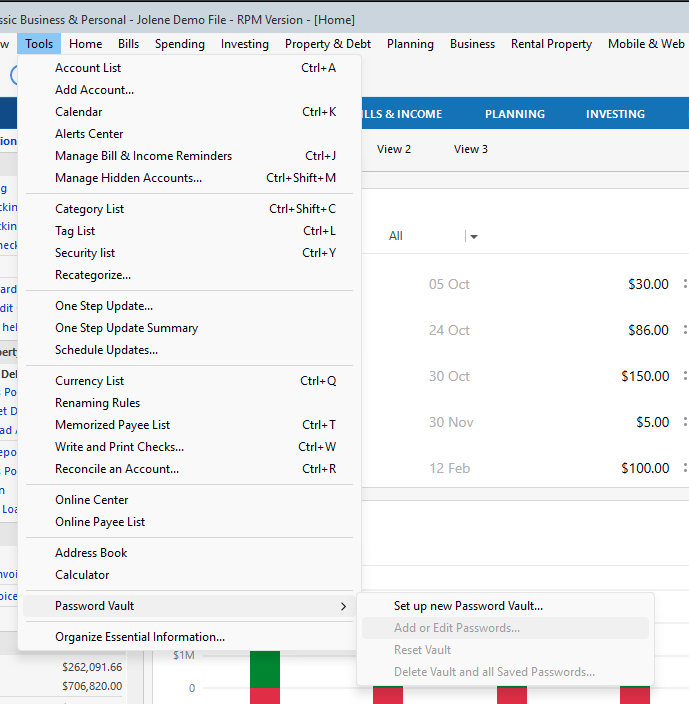689x704 pixels.
Task: Click the $706,820.00 balance
Action: (92, 686)
